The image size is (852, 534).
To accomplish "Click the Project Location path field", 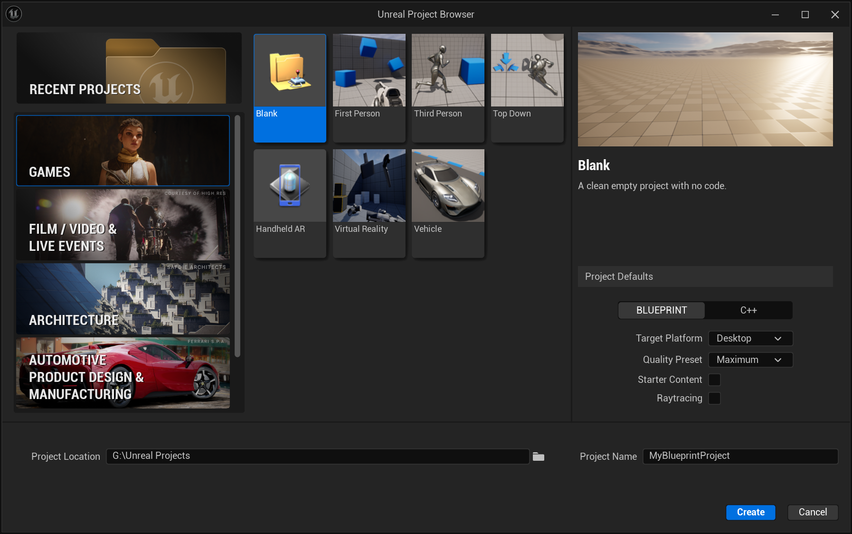I will point(317,456).
